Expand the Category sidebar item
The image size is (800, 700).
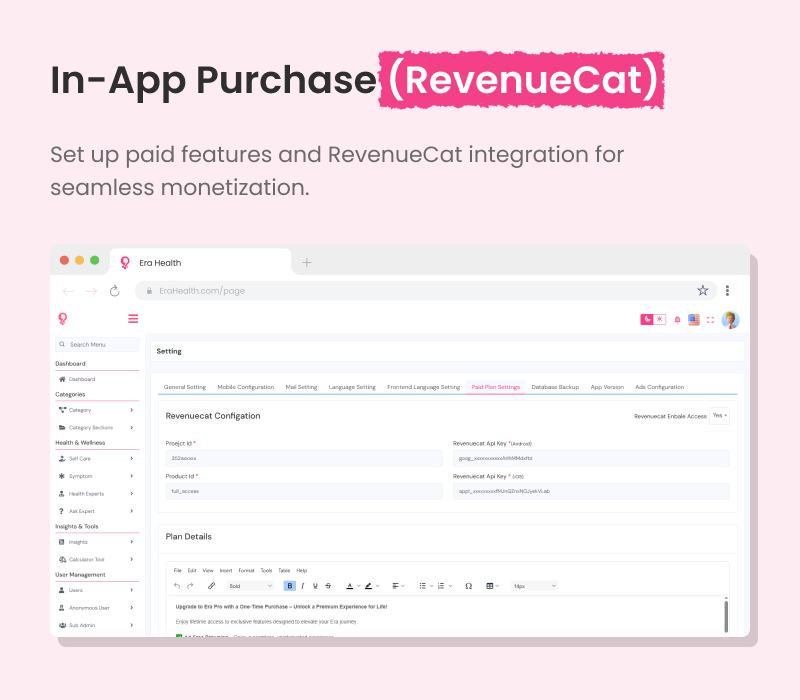pos(97,410)
